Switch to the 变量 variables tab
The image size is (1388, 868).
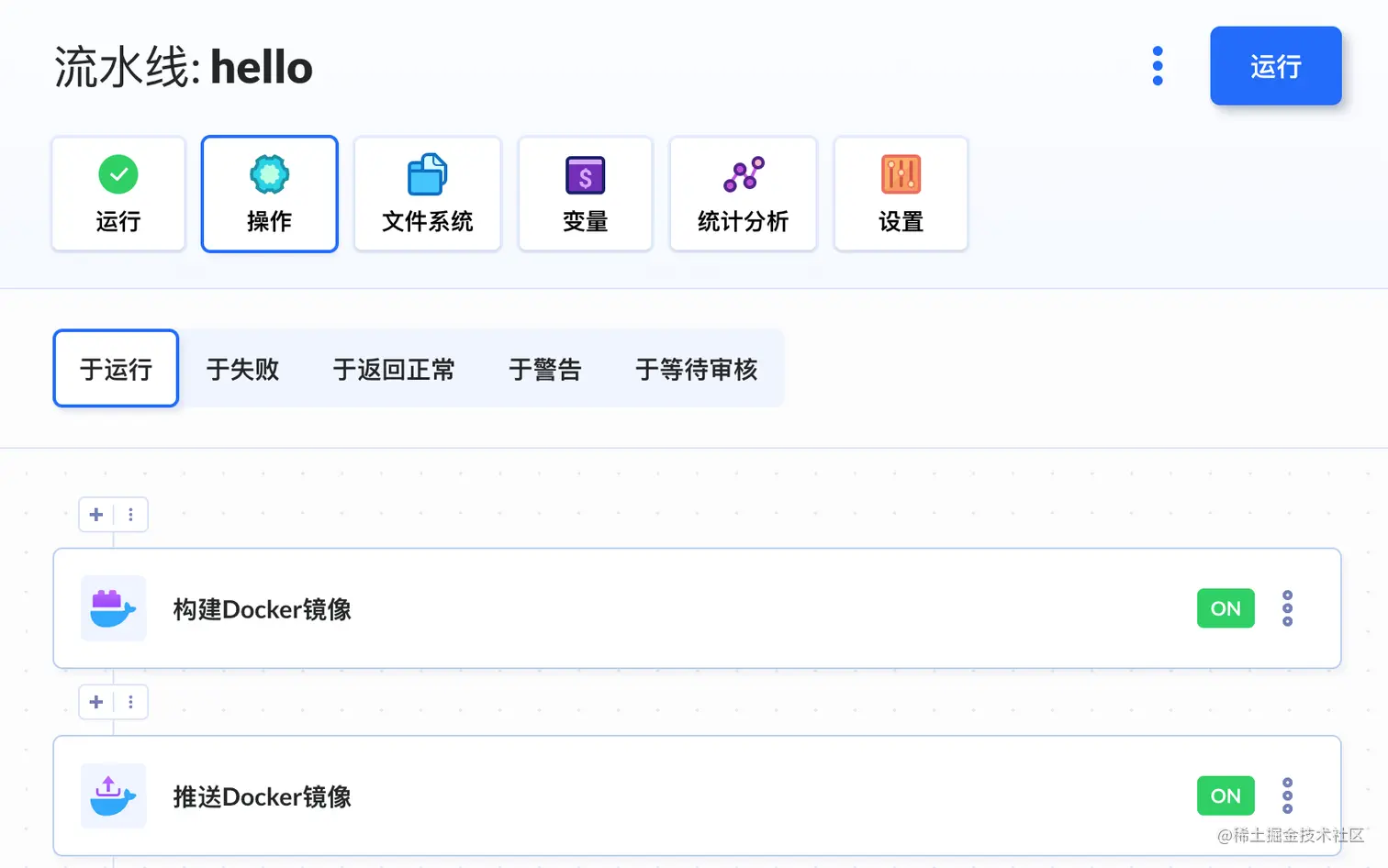coord(586,194)
